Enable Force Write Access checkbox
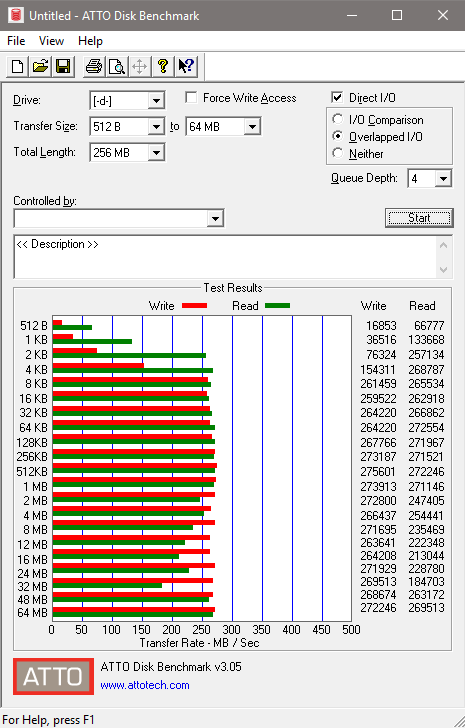The height and width of the screenshot is (728, 465). pos(191,98)
